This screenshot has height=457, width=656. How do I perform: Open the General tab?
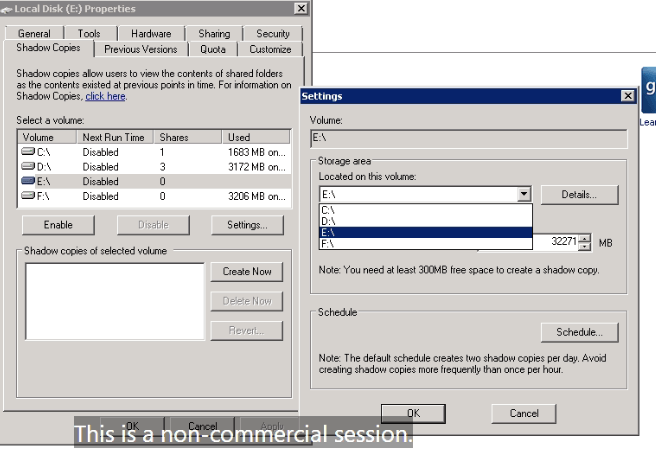[34, 33]
